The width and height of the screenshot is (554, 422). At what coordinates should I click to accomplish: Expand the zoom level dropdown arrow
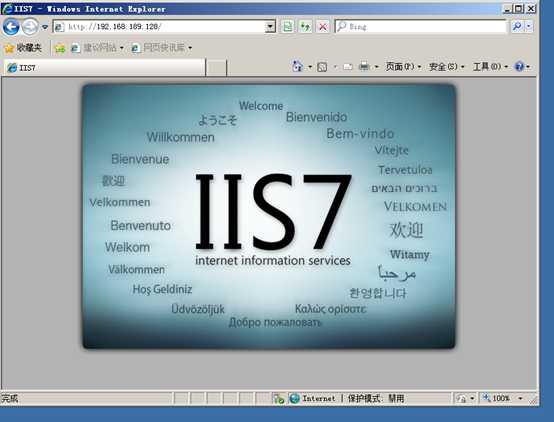pos(520,399)
